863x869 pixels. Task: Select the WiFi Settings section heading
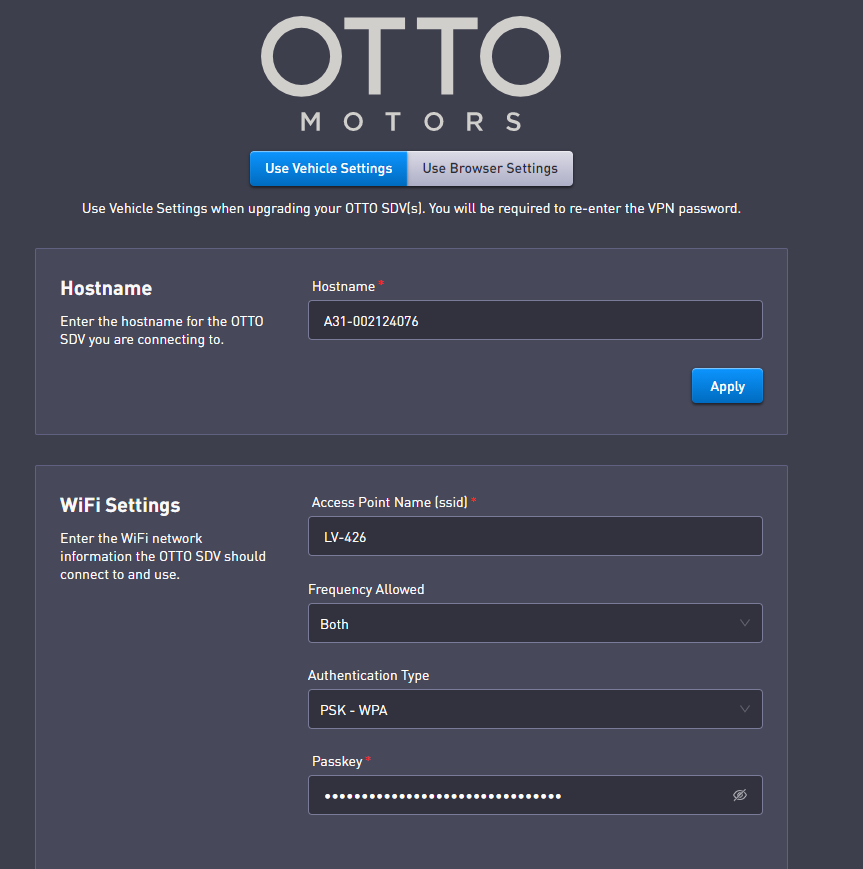click(120, 505)
